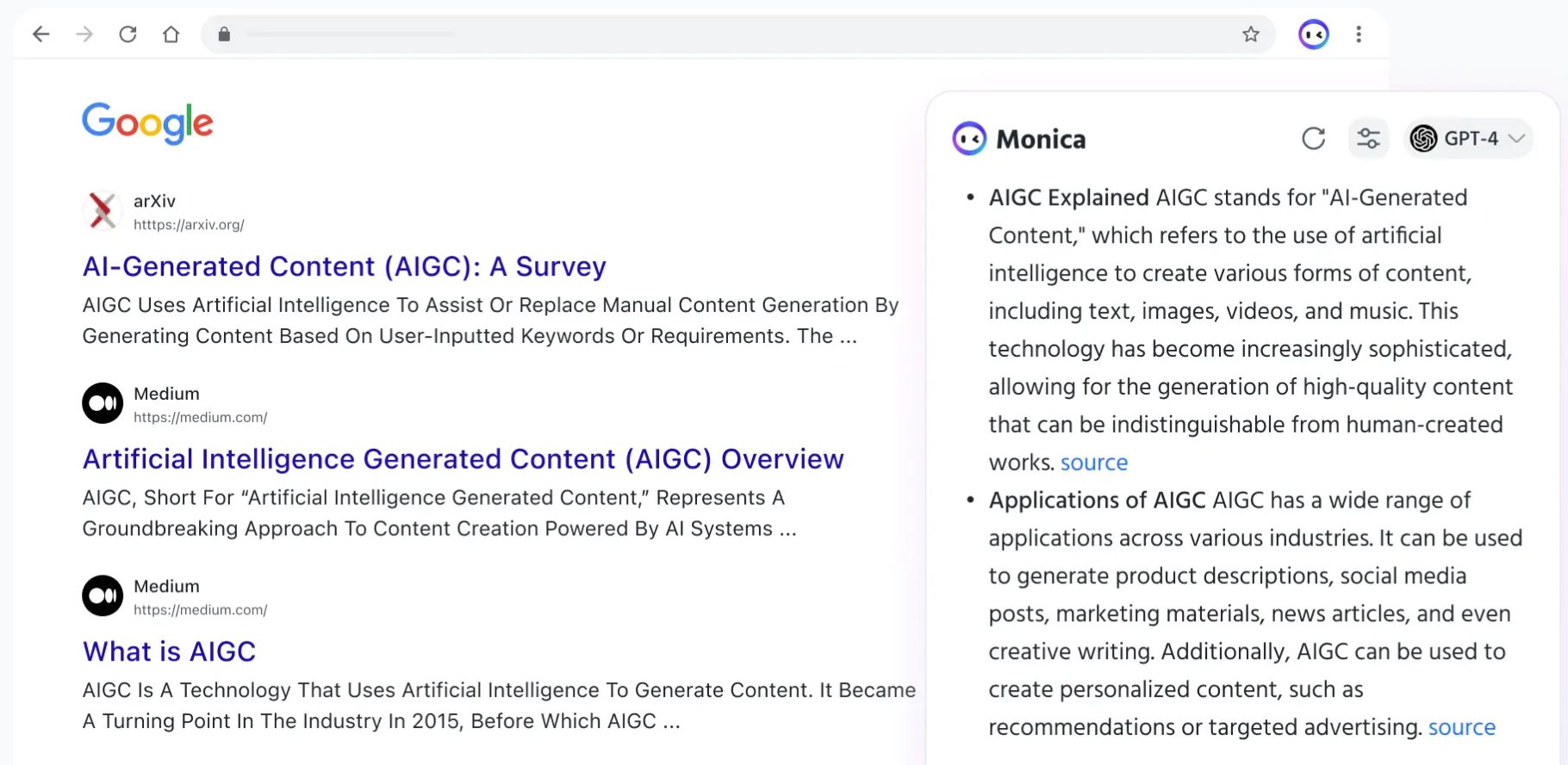Regenerate the Monica answer with refresh icon
This screenshot has width=1568, height=765.
1313,139
